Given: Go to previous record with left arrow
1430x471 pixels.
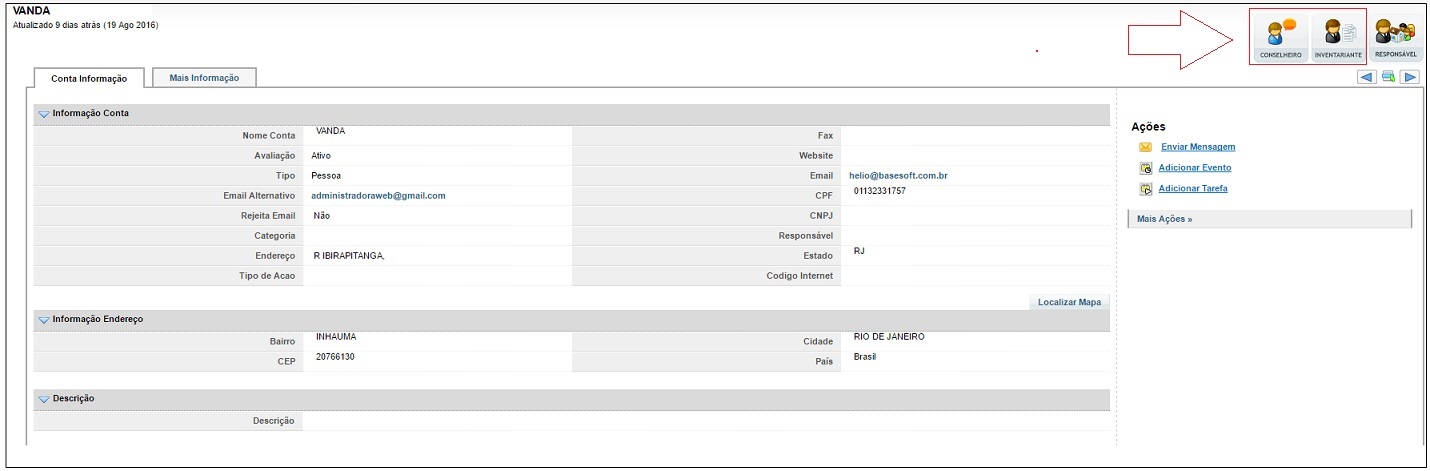Looking at the screenshot, I should point(1366,77).
